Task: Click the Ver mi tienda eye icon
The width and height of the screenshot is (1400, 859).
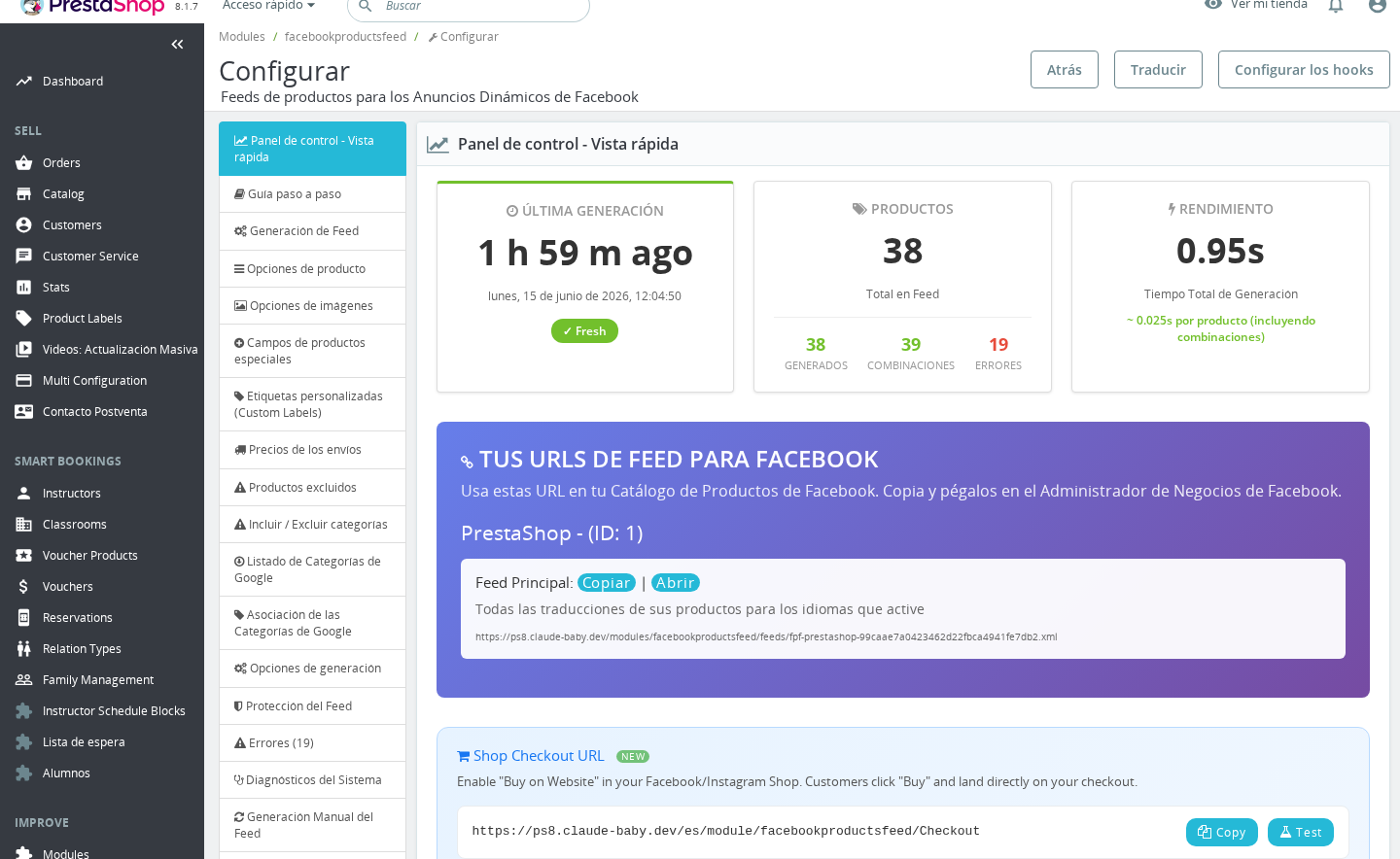Action: (x=1212, y=5)
